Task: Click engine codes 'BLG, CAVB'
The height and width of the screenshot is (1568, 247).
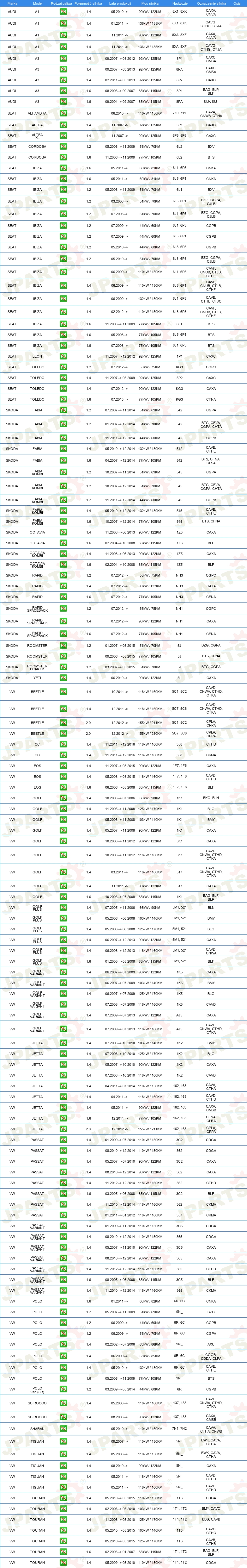Action: pyautogui.click(x=211, y=1519)
